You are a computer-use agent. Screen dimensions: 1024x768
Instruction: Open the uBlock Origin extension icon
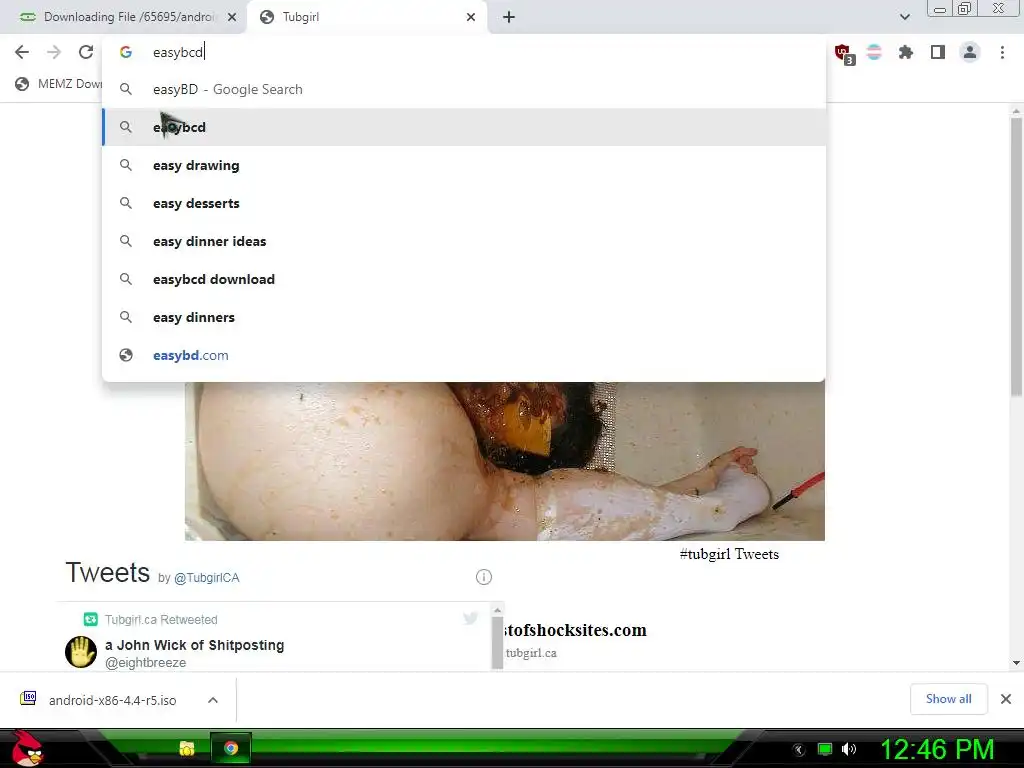[x=844, y=53]
